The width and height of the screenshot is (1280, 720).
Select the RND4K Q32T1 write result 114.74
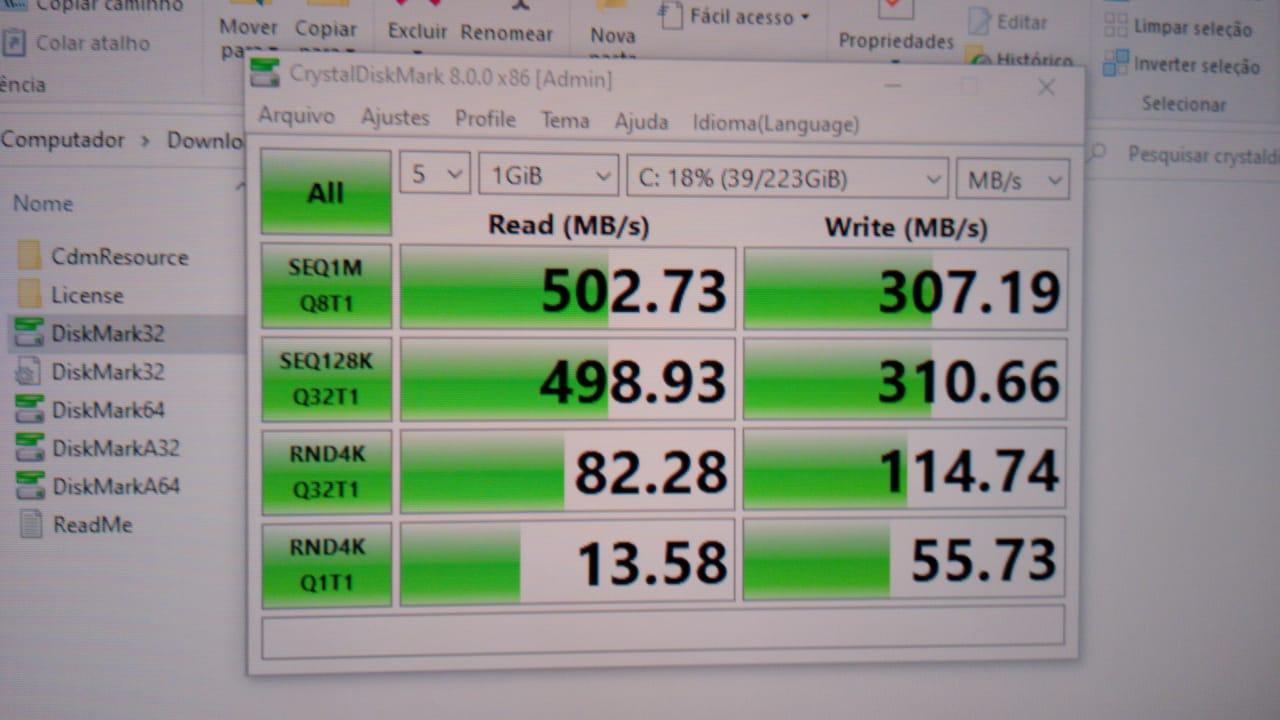point(905,470)
